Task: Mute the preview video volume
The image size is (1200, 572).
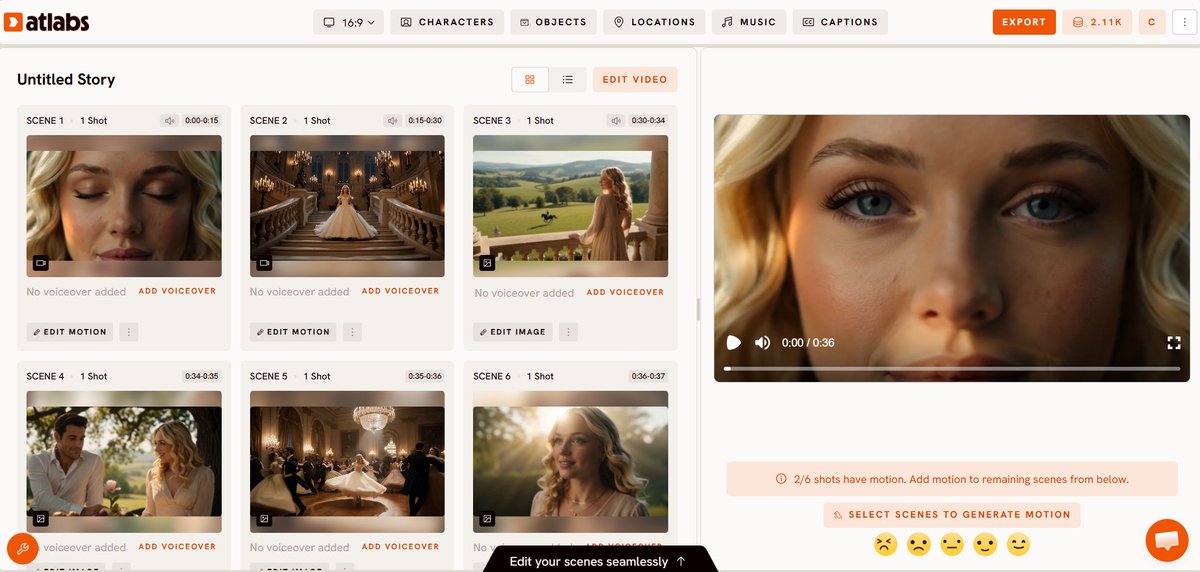Action: click(762, 343)
